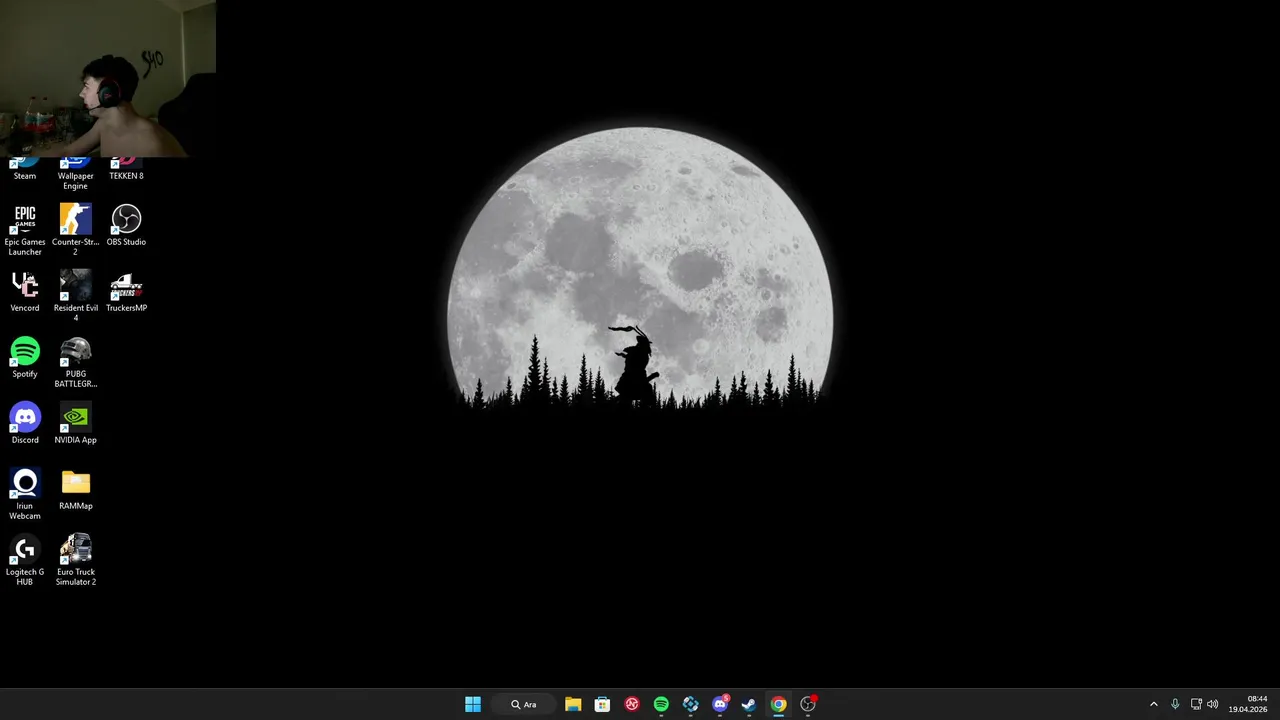Click the Logitech G HUB shortcut

point(25,560)
